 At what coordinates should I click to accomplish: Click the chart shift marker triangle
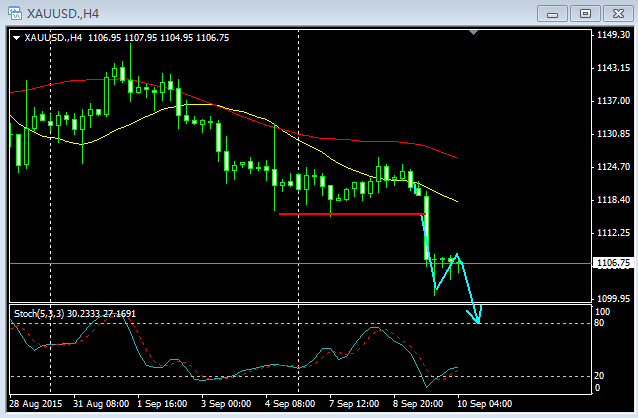point(473,32)
